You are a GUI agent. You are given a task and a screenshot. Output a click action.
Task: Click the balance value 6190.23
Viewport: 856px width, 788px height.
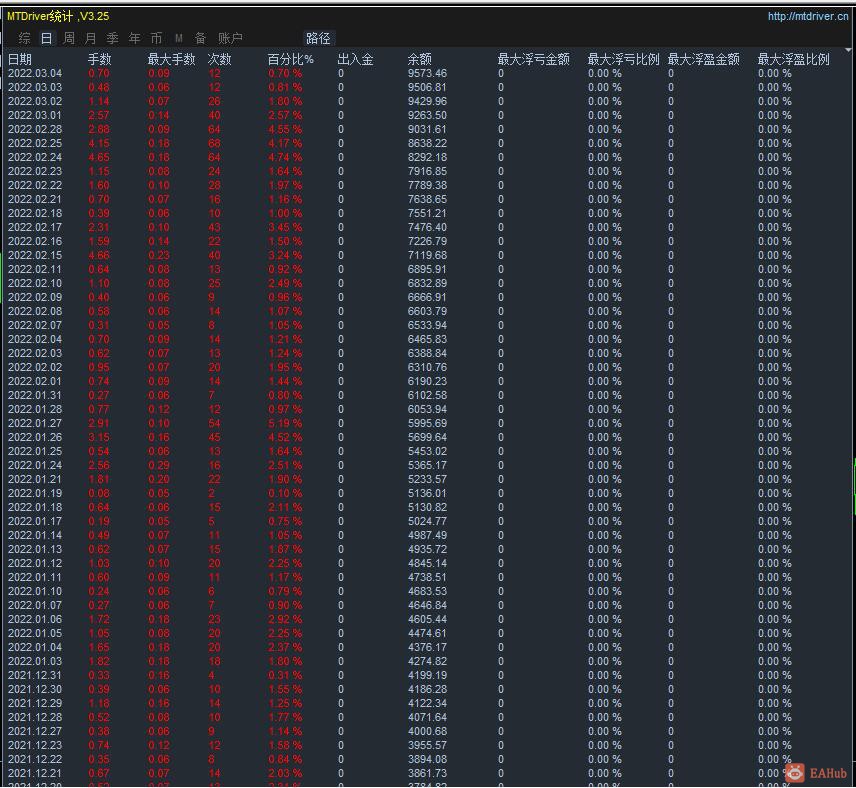(x=427, y=381)
